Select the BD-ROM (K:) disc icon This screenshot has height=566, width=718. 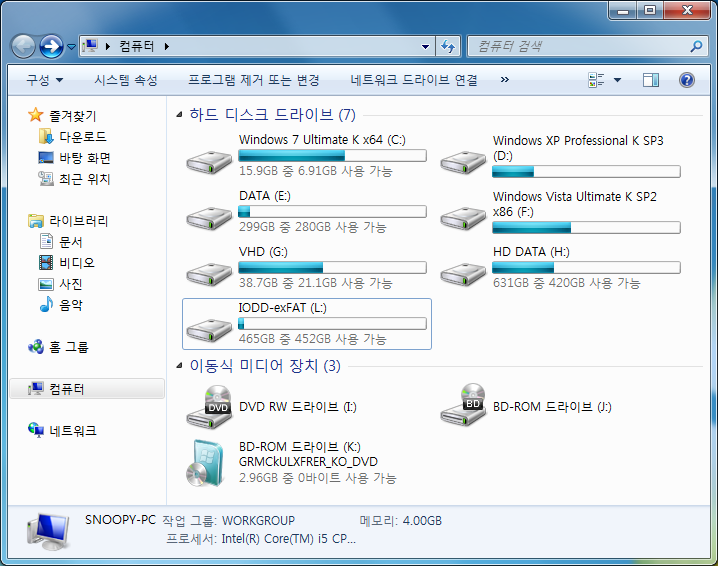pyautogui.click(x=206, y=463)
